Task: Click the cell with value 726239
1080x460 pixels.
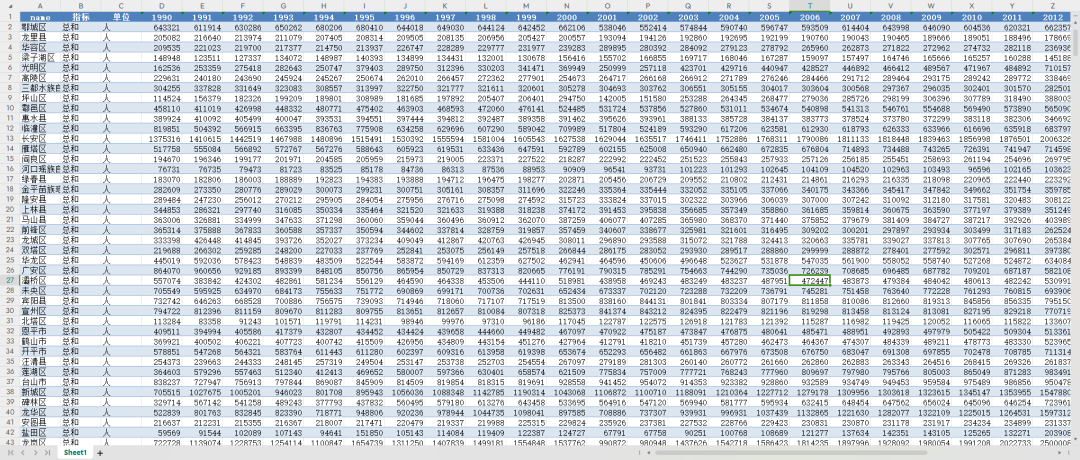Action: [x=809, y=271]
